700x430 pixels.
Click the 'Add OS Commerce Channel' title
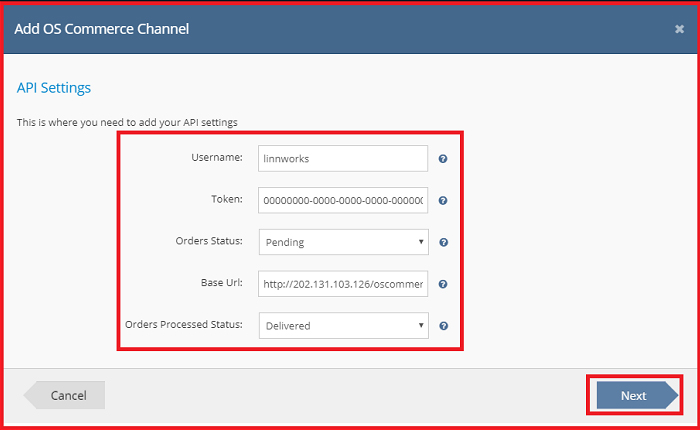(102, 29)
